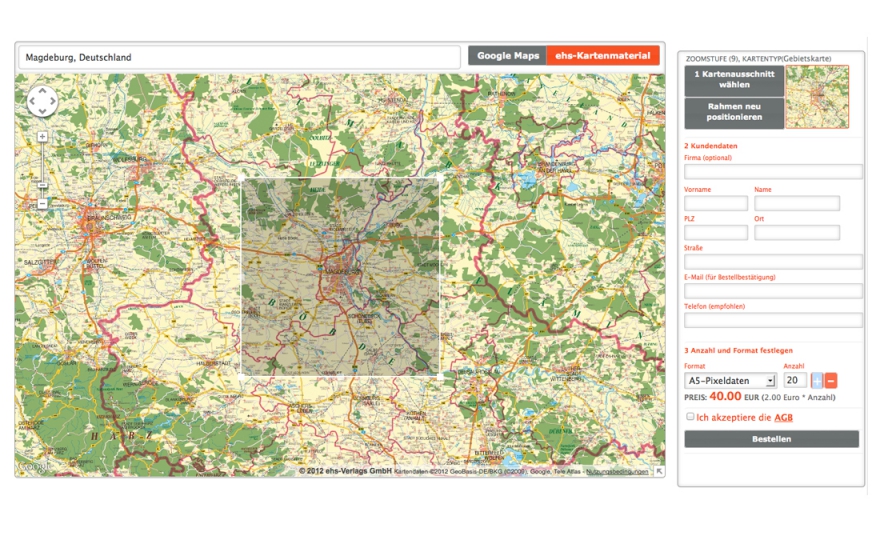Click the '3 Anzahl und Format festlegen' heading
The height and width of the screenshot is (560, 880).
pos(739,350)
